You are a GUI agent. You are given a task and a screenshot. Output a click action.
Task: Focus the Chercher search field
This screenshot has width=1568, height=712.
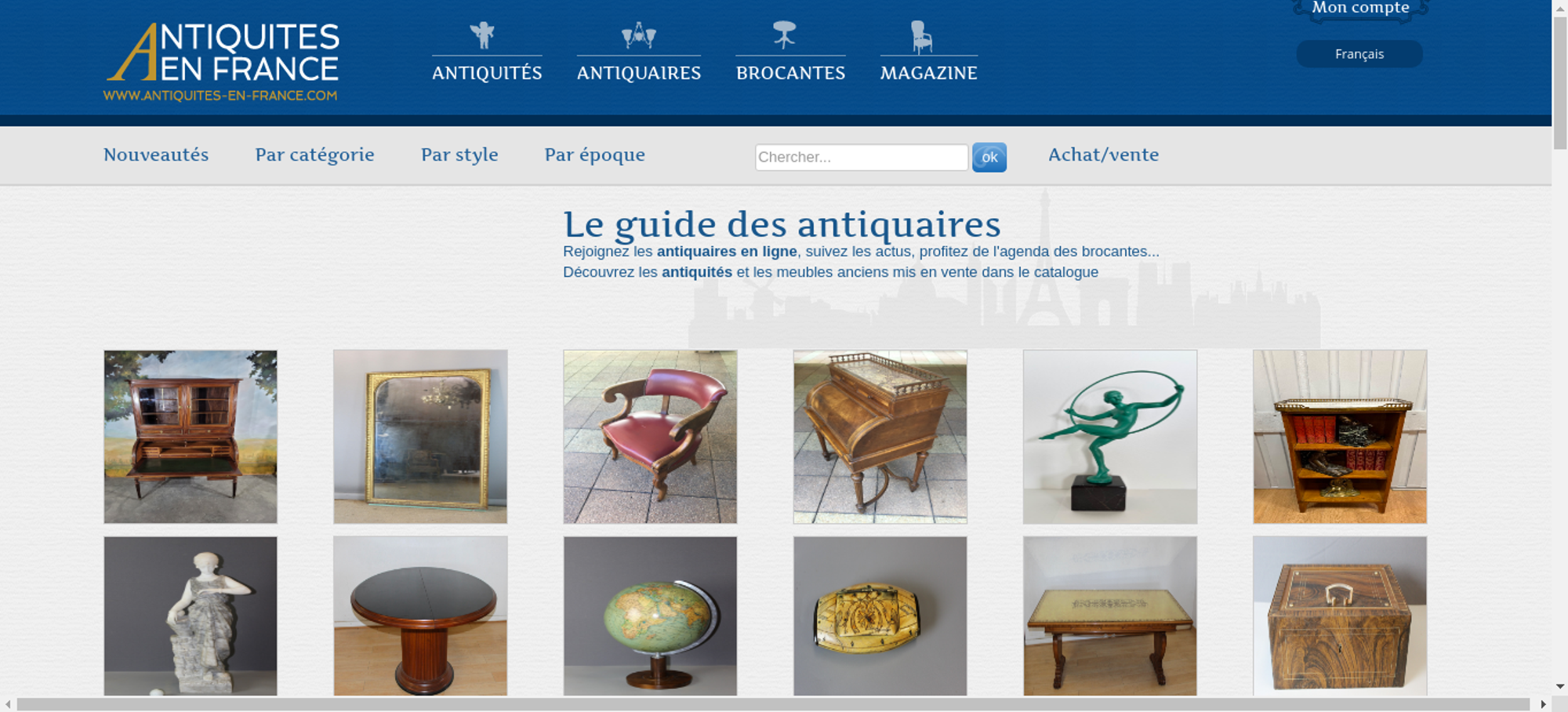click(862, 157)
